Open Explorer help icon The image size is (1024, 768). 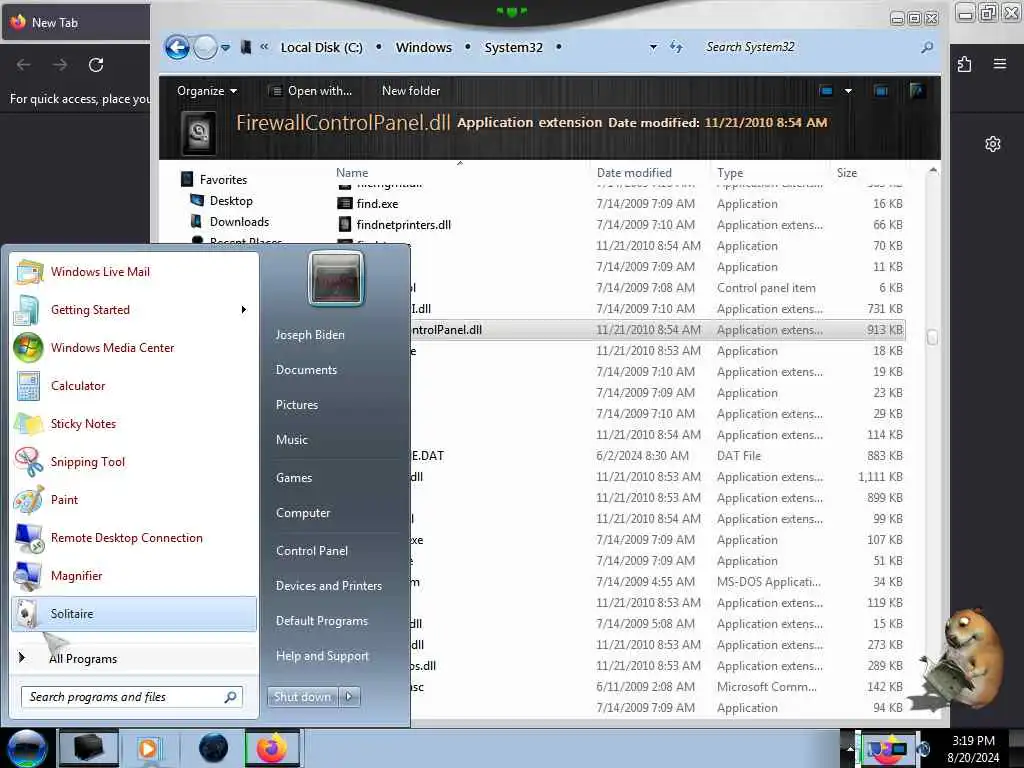pos(917,91)
